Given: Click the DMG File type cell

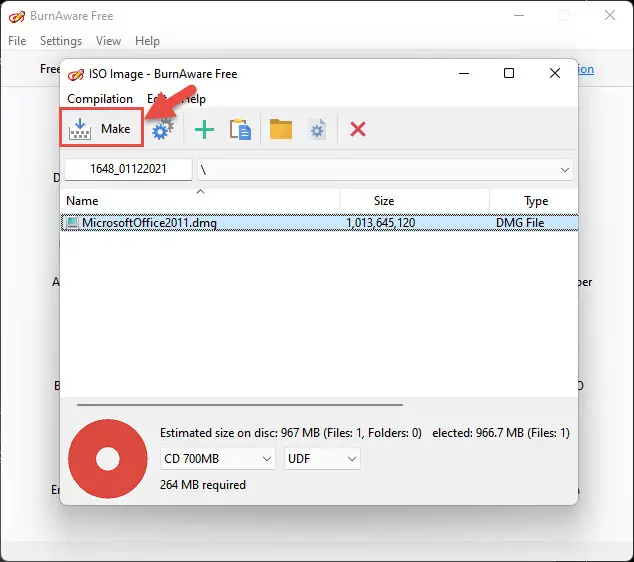Looking at the screenshot, I should 520,223.
